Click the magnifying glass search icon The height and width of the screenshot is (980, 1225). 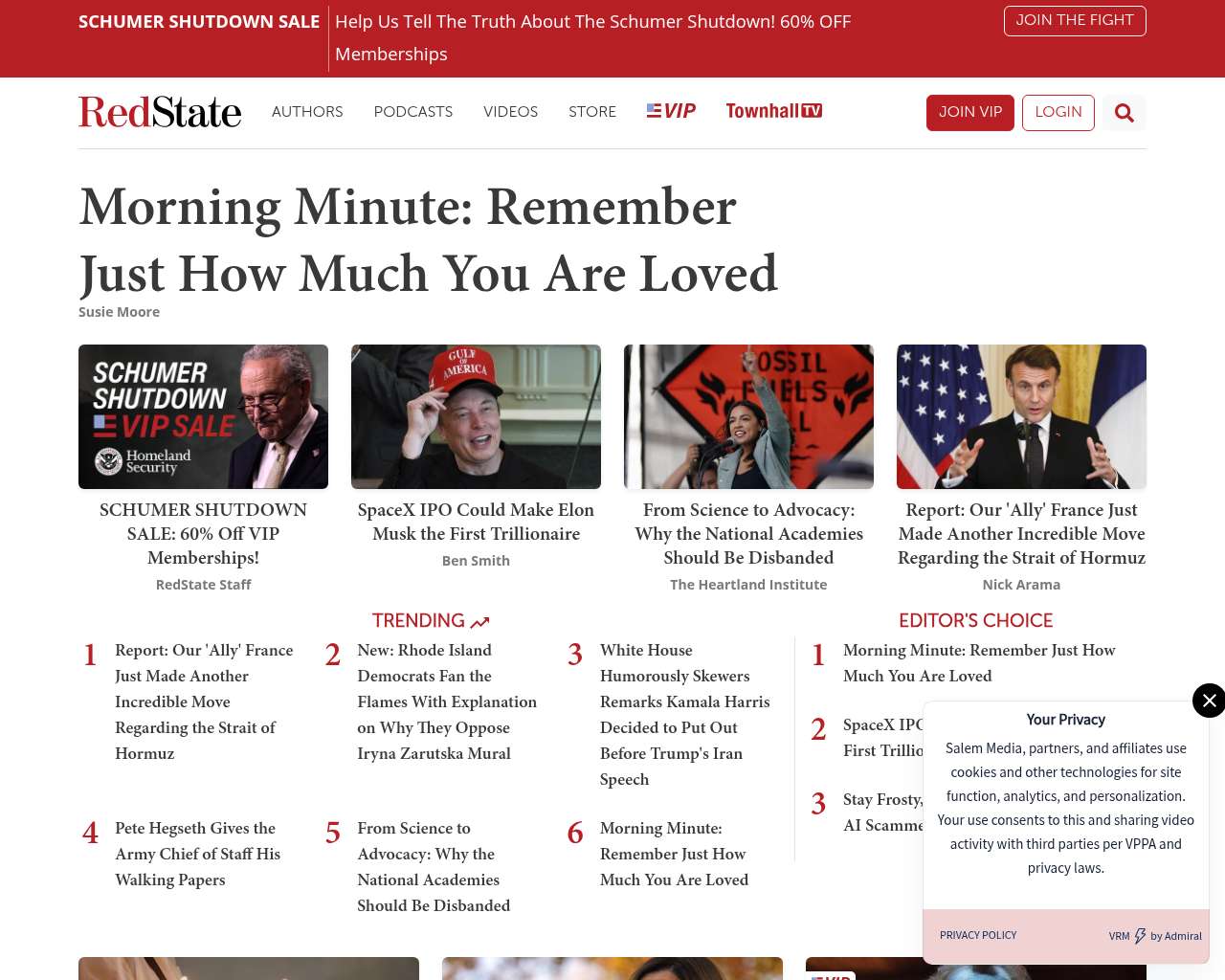click(1124, 113)
